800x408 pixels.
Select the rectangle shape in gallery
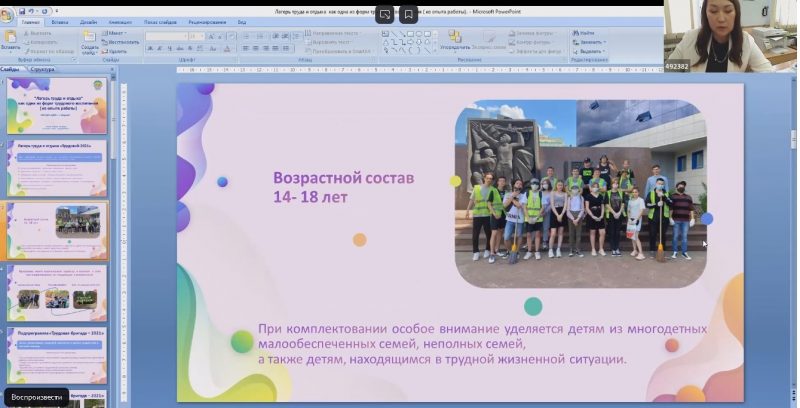(x=411, y=34)
